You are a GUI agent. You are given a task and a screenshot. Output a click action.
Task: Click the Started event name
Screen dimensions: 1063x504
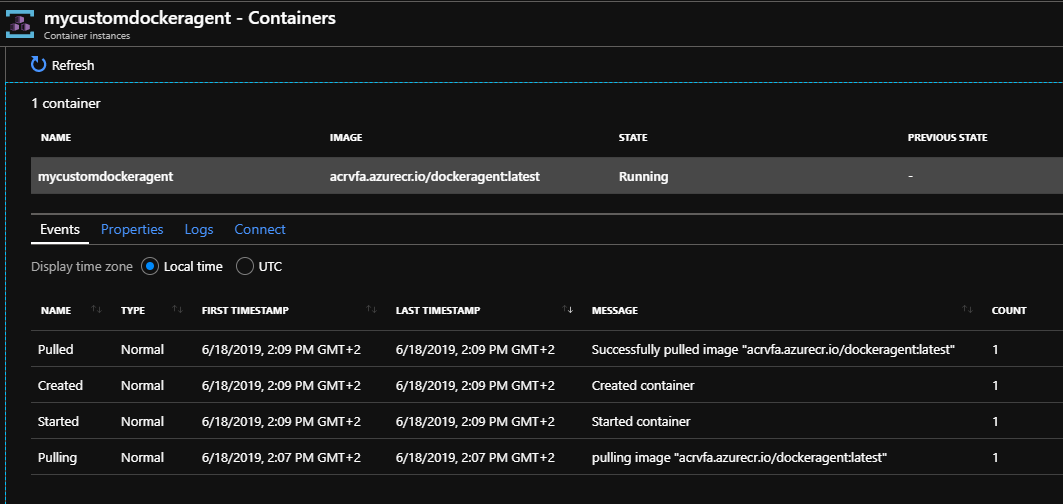[58, 421]
